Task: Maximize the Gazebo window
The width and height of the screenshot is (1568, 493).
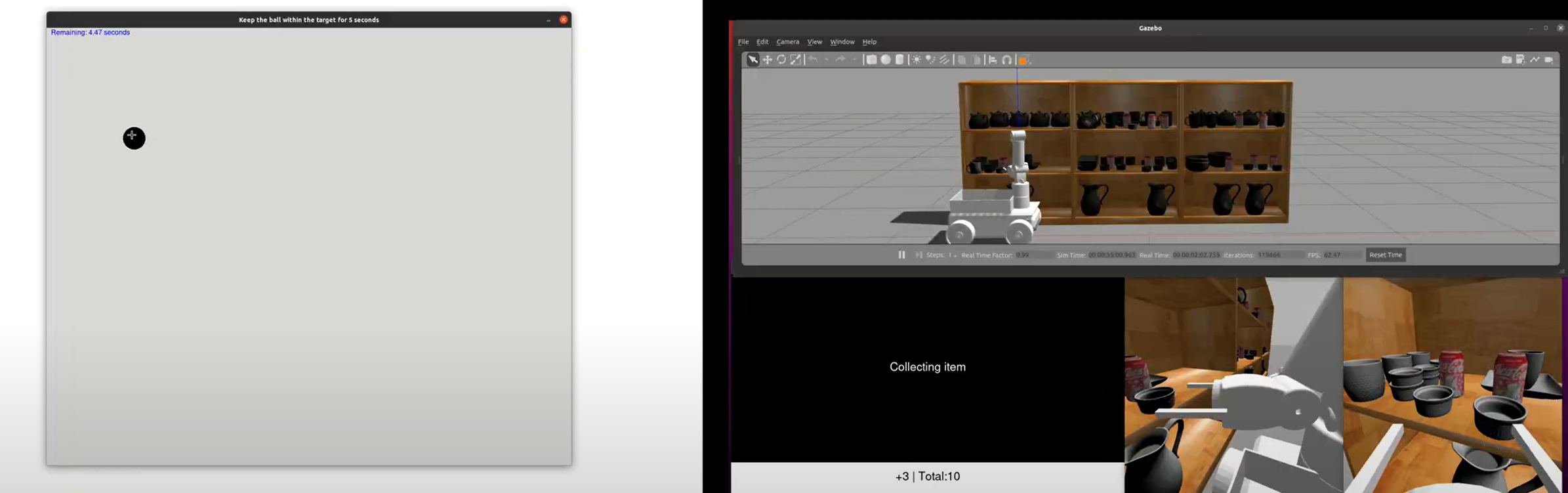Action: pos(1546,28)
